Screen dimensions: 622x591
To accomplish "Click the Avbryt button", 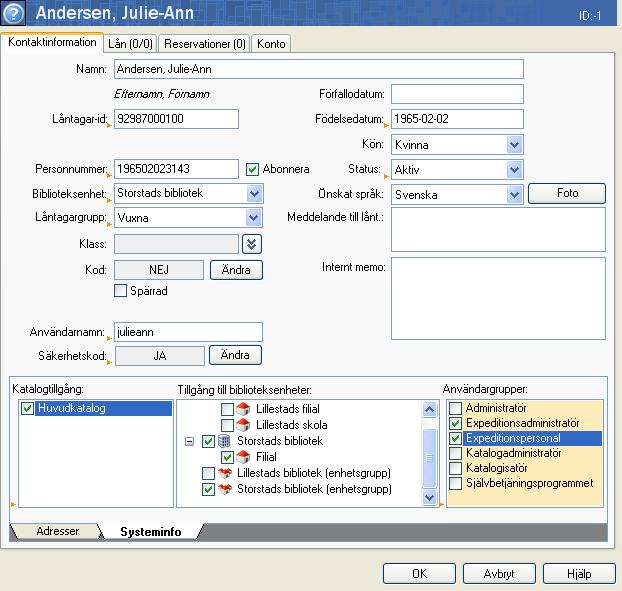I will tap(499, 574).
